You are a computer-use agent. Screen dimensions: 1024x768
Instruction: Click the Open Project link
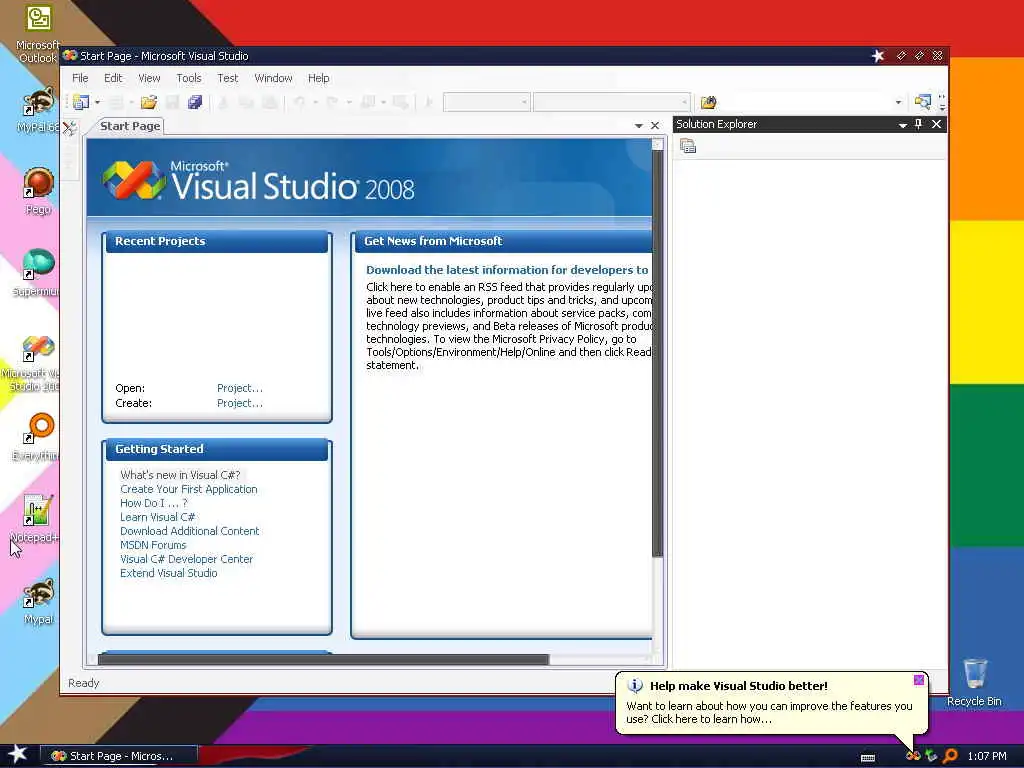pyautogui.click(x=240, y=388)
